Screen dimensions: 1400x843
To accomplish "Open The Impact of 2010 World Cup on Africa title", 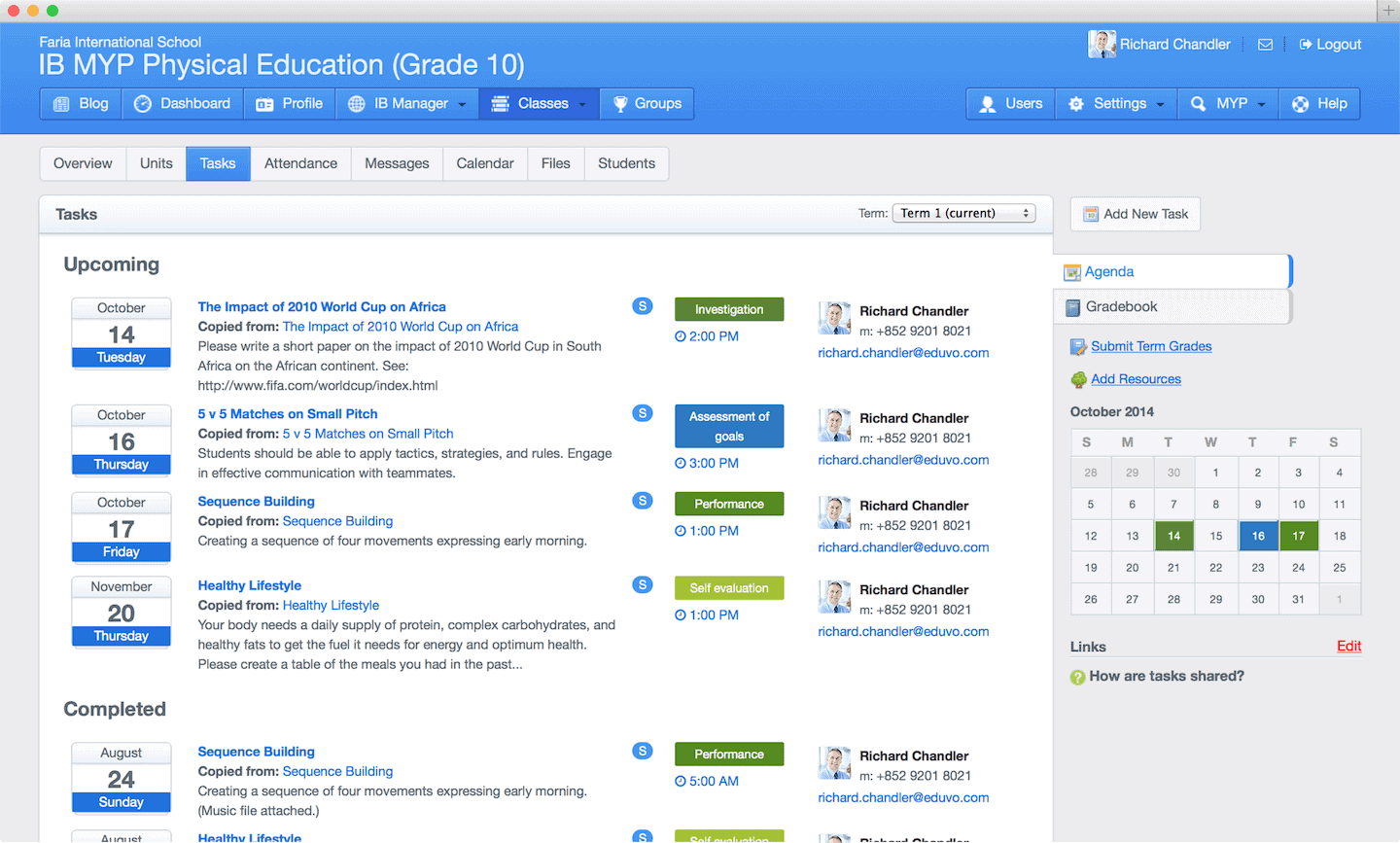I will click(322, 307).
